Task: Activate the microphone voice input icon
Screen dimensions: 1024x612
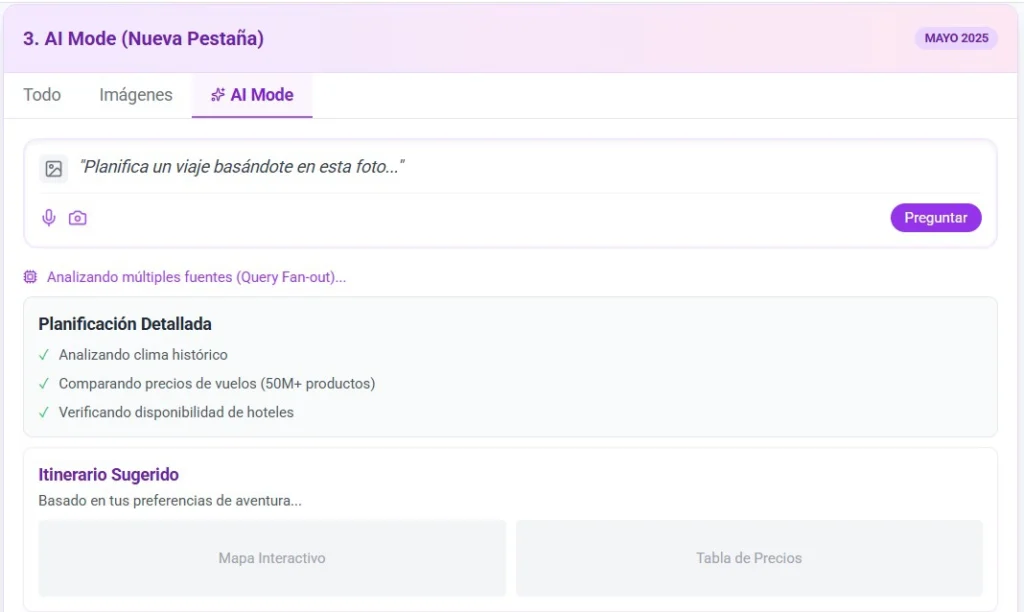Action: [x=48, y=218]
